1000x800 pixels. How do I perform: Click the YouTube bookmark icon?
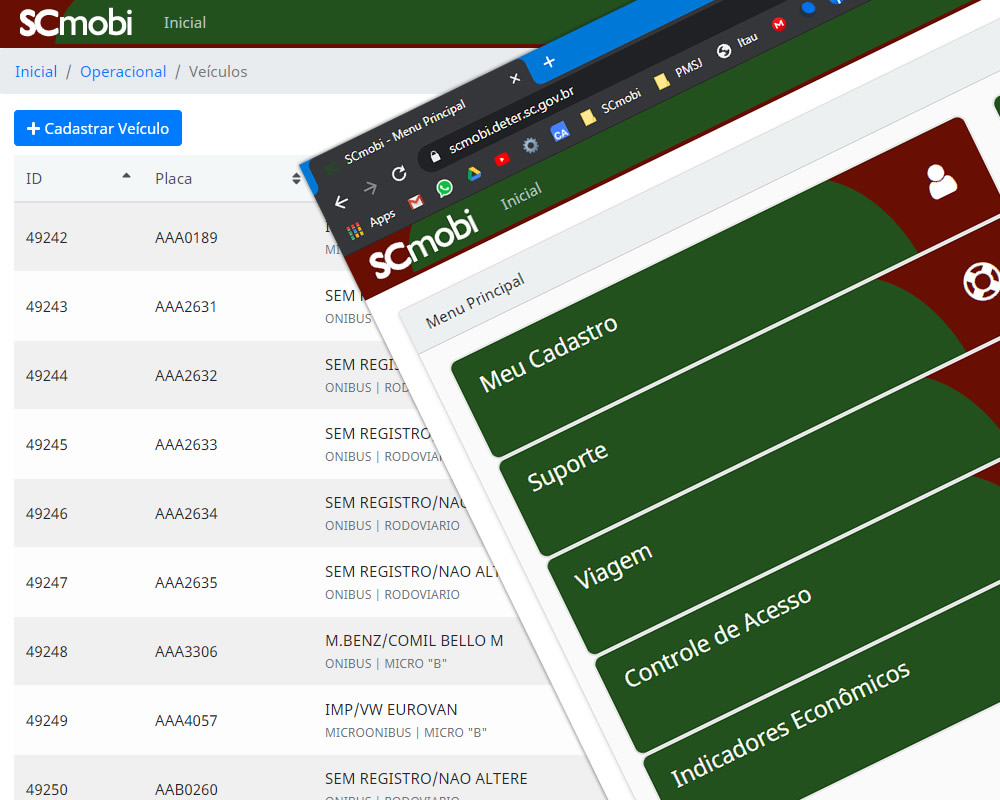point(501,160)
